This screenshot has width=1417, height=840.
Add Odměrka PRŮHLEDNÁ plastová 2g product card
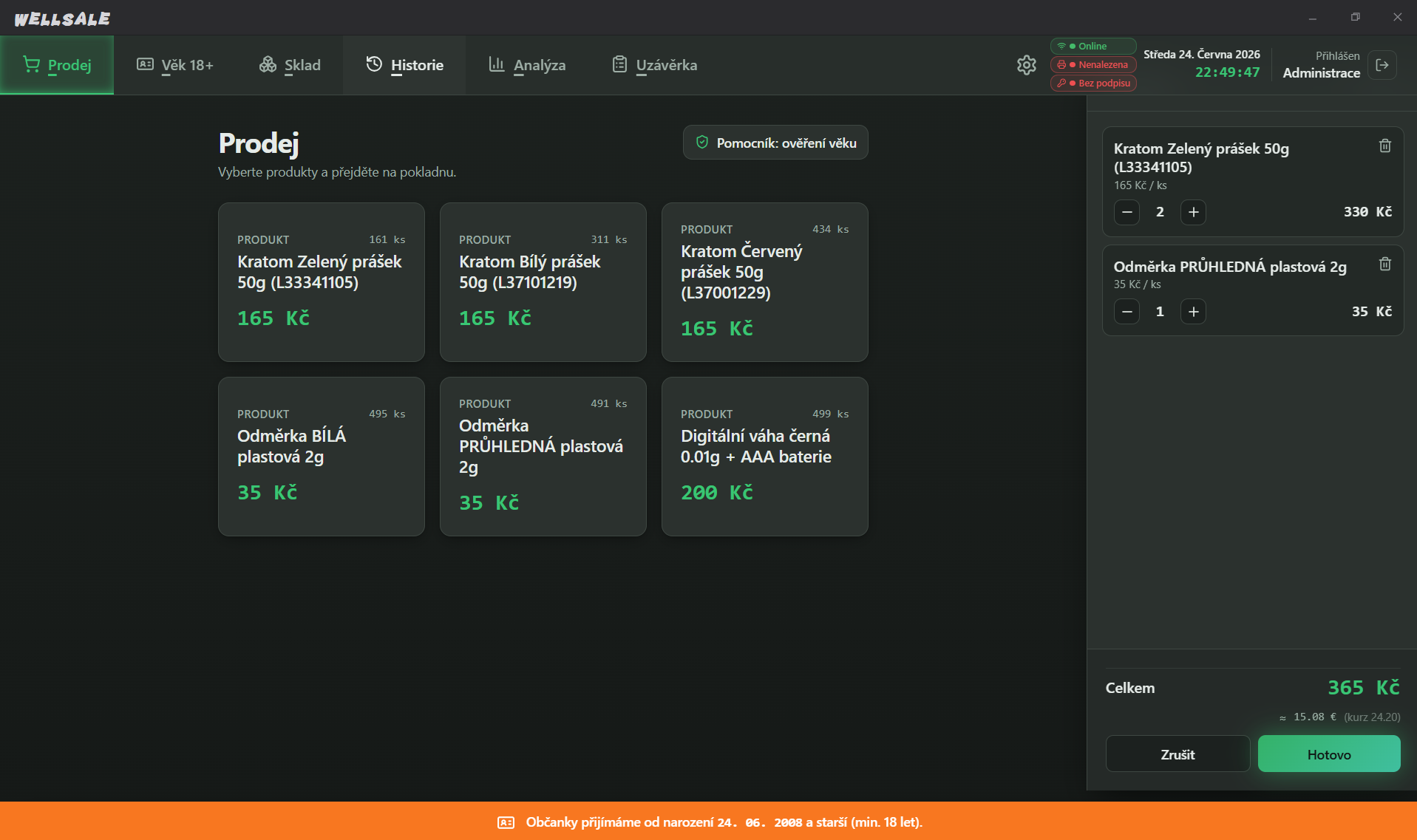tap(543, 457)
